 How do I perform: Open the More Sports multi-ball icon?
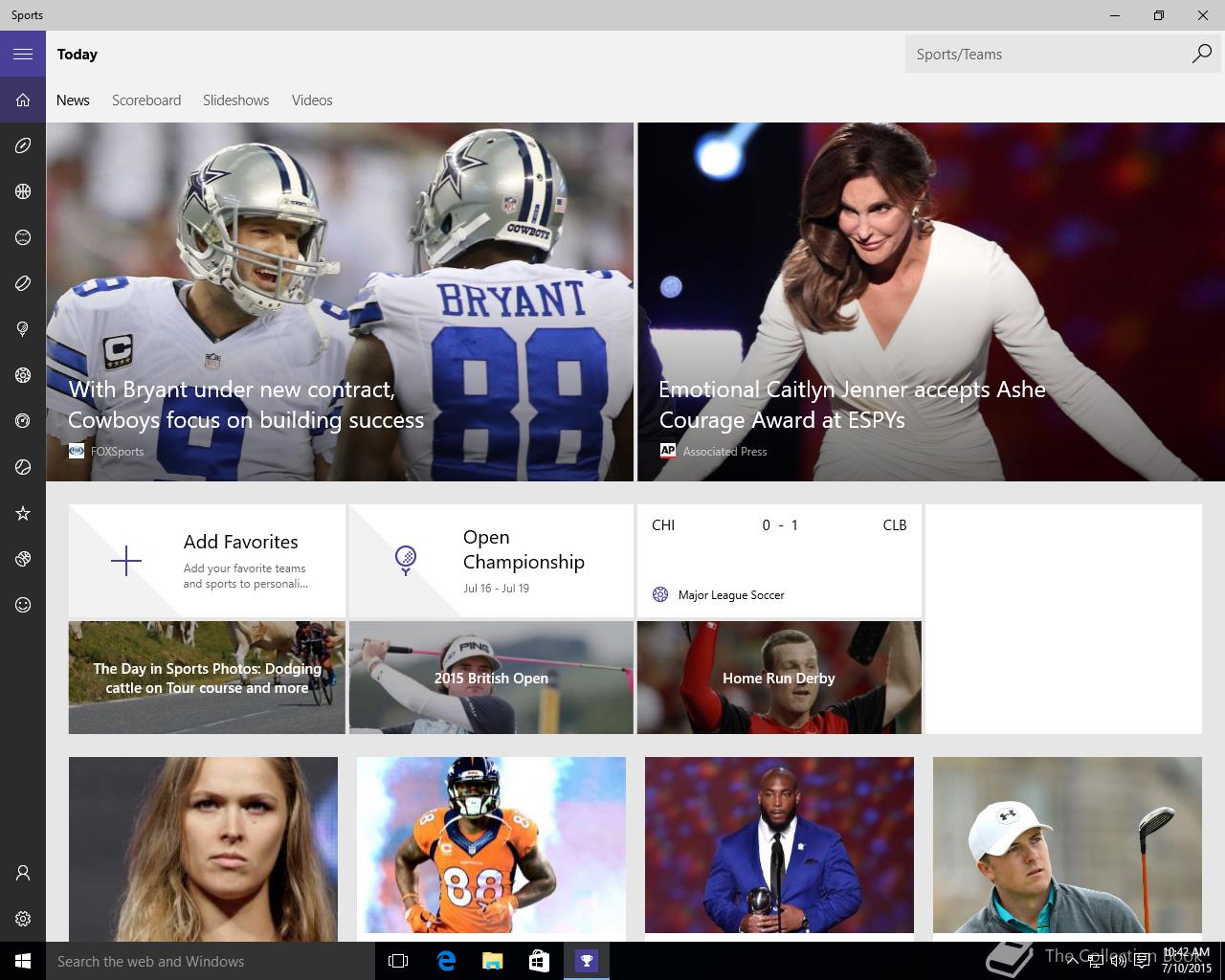click(x=23, y=559)
